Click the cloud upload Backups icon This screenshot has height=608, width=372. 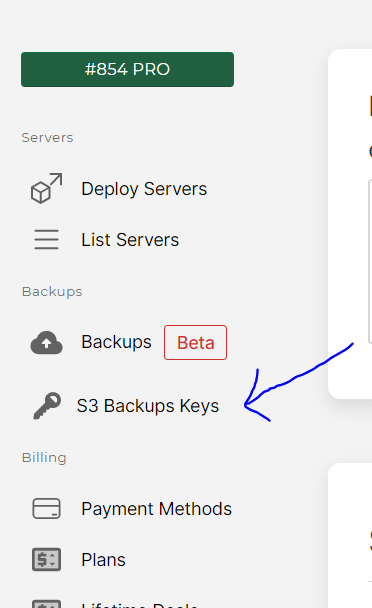[x=47, y=342]
